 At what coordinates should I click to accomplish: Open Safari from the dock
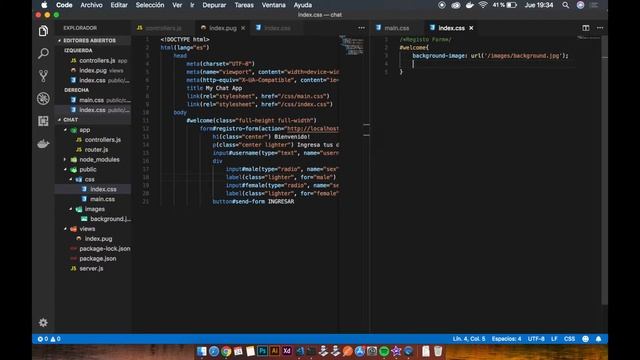(x=213, y=351)
